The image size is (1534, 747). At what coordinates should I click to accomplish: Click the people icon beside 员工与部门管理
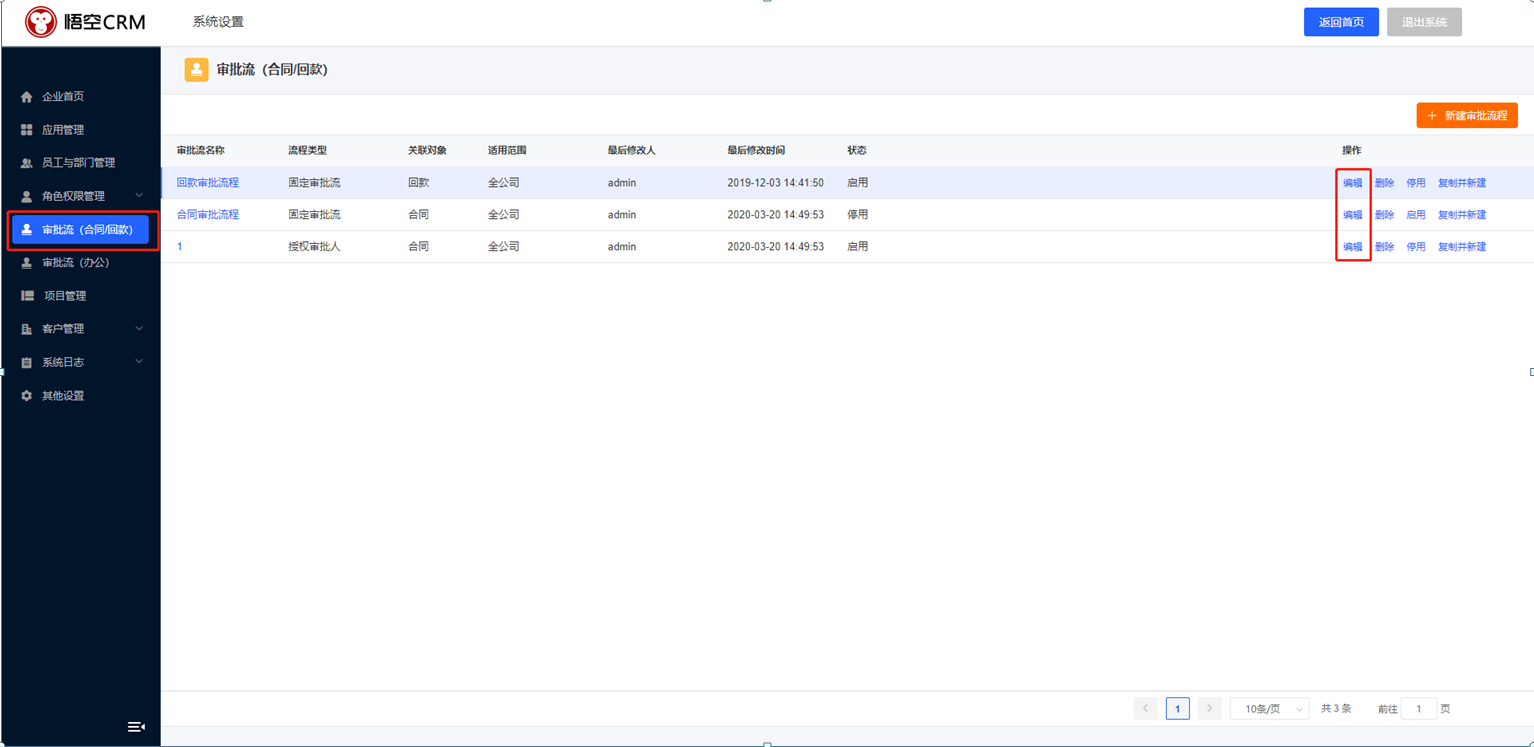coord(27,163)
